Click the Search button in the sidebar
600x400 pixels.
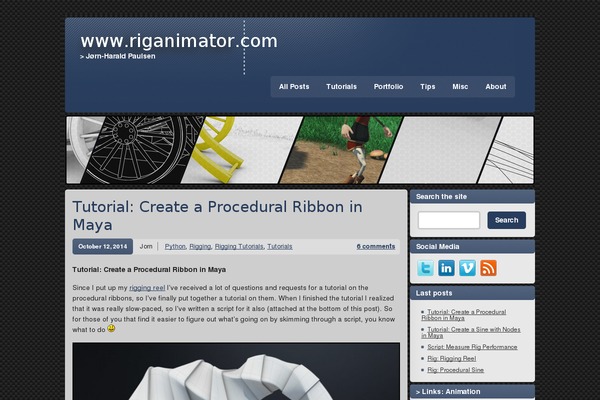pos(507,220)
